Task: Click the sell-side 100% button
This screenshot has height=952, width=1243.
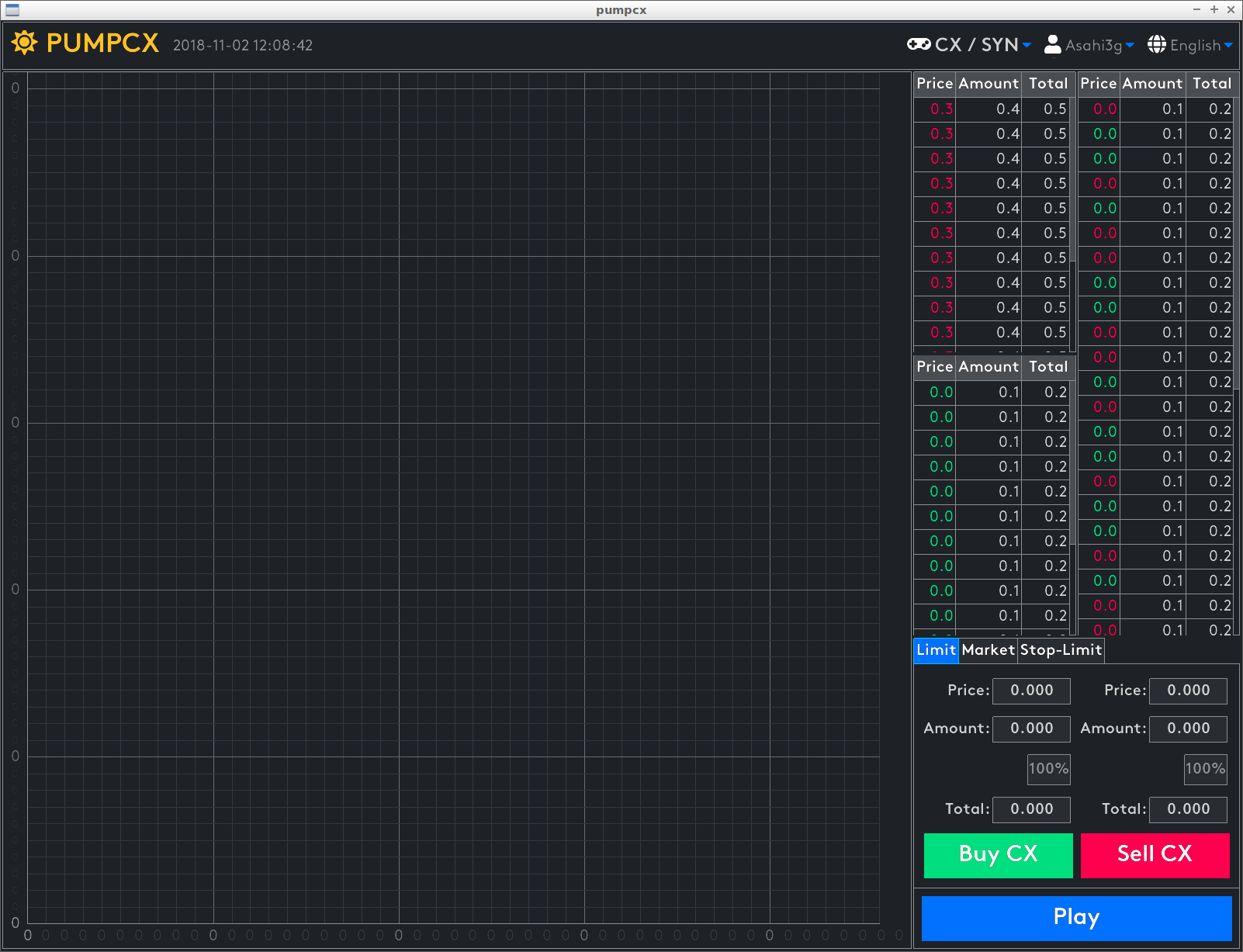Action: [1206, 769]
